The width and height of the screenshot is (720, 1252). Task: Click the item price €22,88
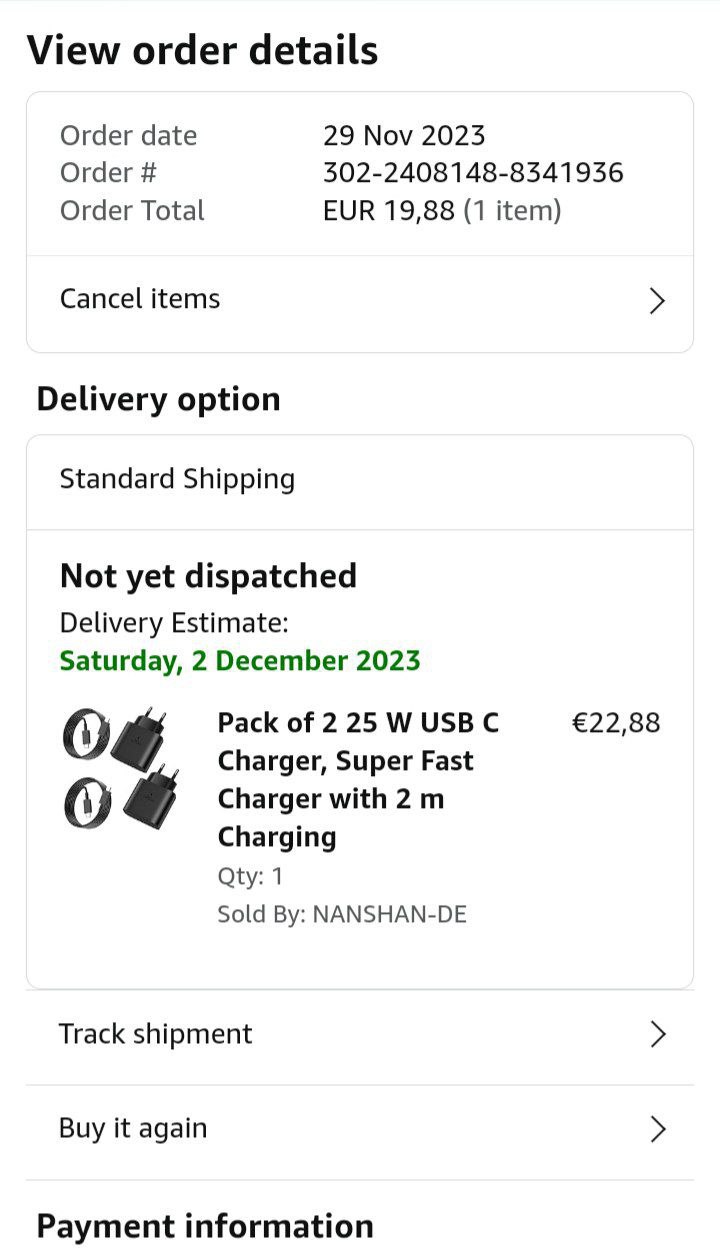pos(615,723)
